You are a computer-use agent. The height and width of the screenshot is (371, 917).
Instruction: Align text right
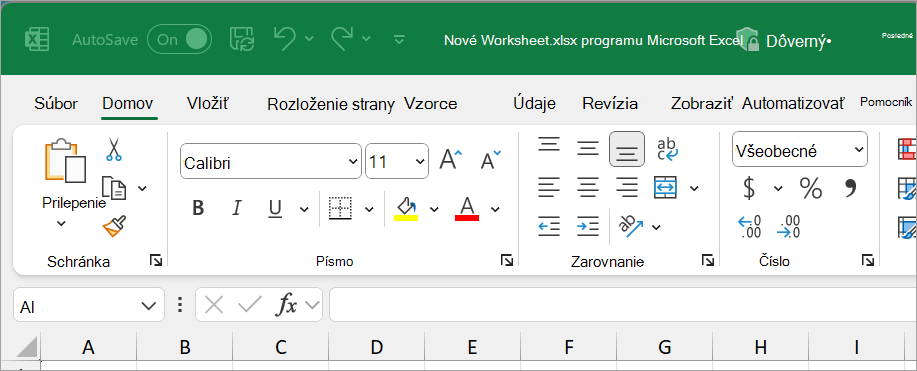pyautogui.click(x=627, y=188)
